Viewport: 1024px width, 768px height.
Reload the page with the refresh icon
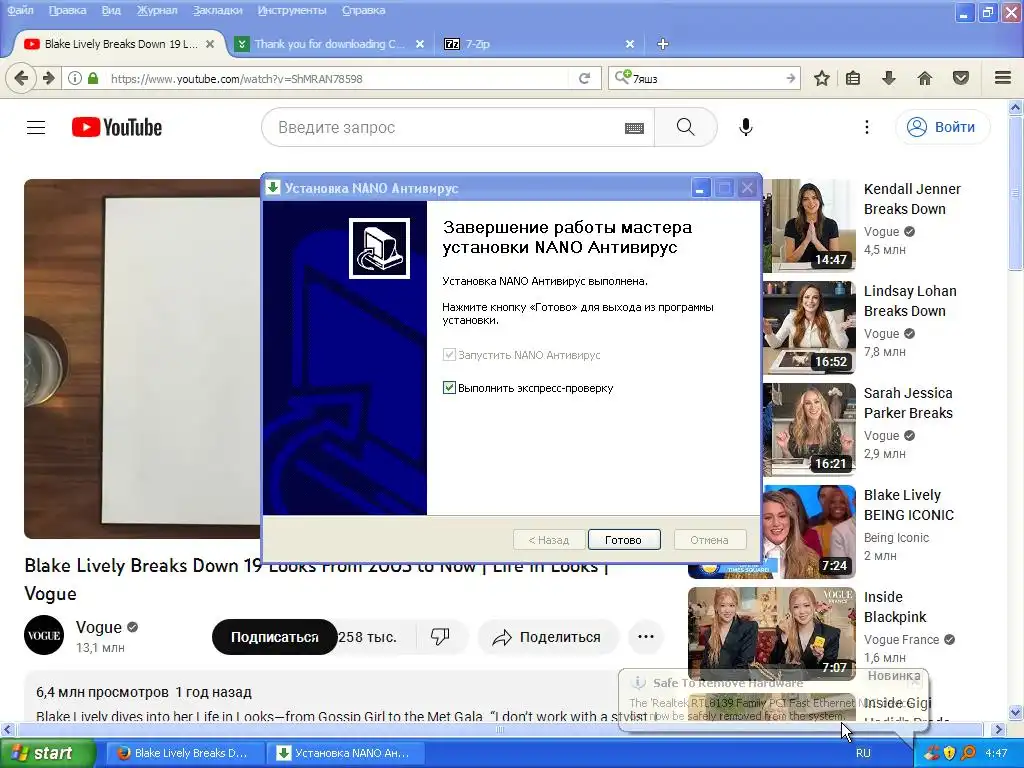pyautogui.click(x=584, y=78)
